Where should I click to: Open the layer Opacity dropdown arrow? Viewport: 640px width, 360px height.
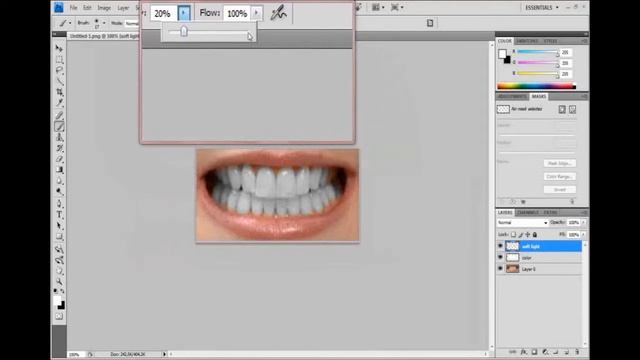(x=584, y=222)
